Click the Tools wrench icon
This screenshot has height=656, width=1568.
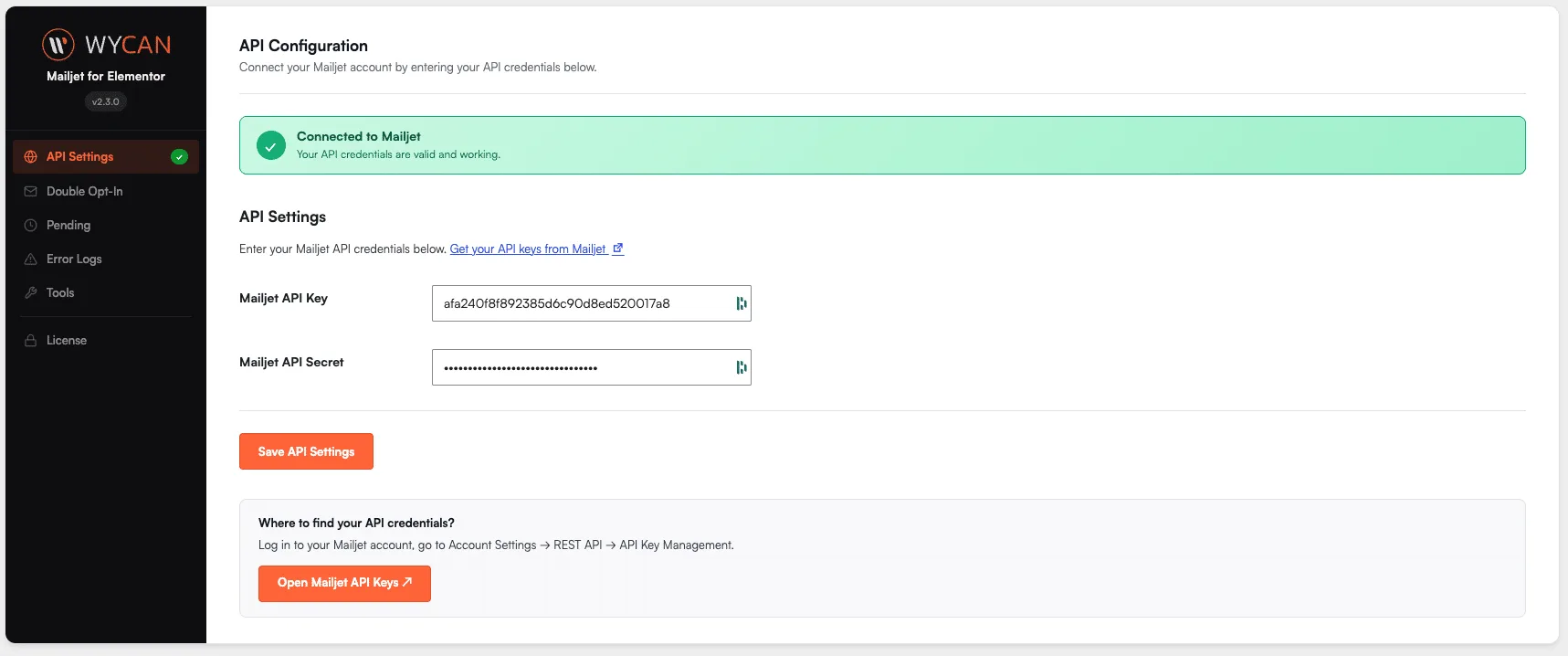tap(30, 292)
